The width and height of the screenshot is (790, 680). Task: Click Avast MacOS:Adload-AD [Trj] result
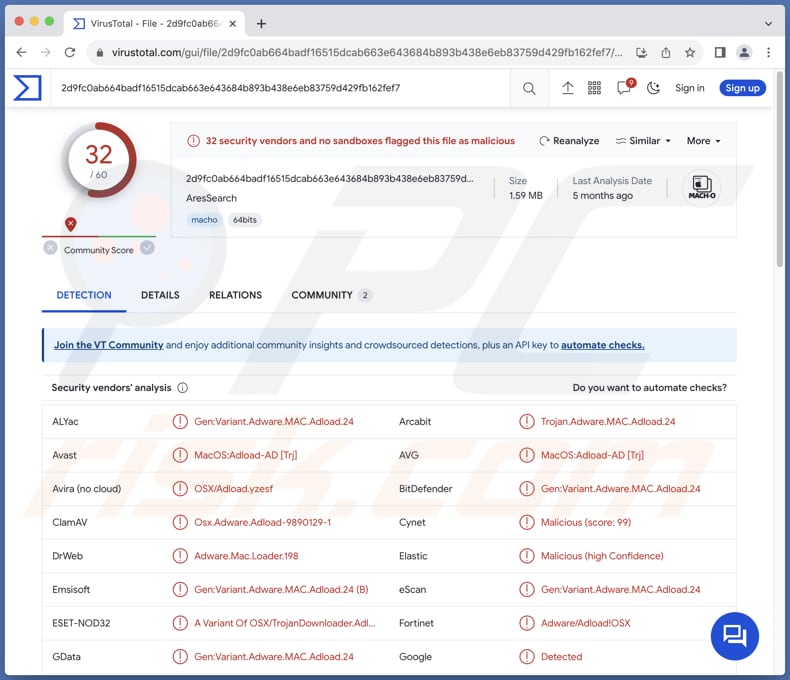pos(246,455)
